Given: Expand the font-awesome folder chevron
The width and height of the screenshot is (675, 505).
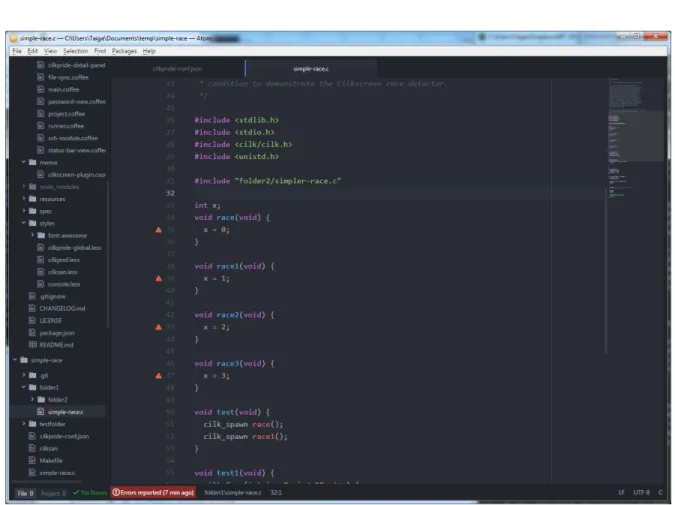Looking at the screenshot, I should (32, 235).
